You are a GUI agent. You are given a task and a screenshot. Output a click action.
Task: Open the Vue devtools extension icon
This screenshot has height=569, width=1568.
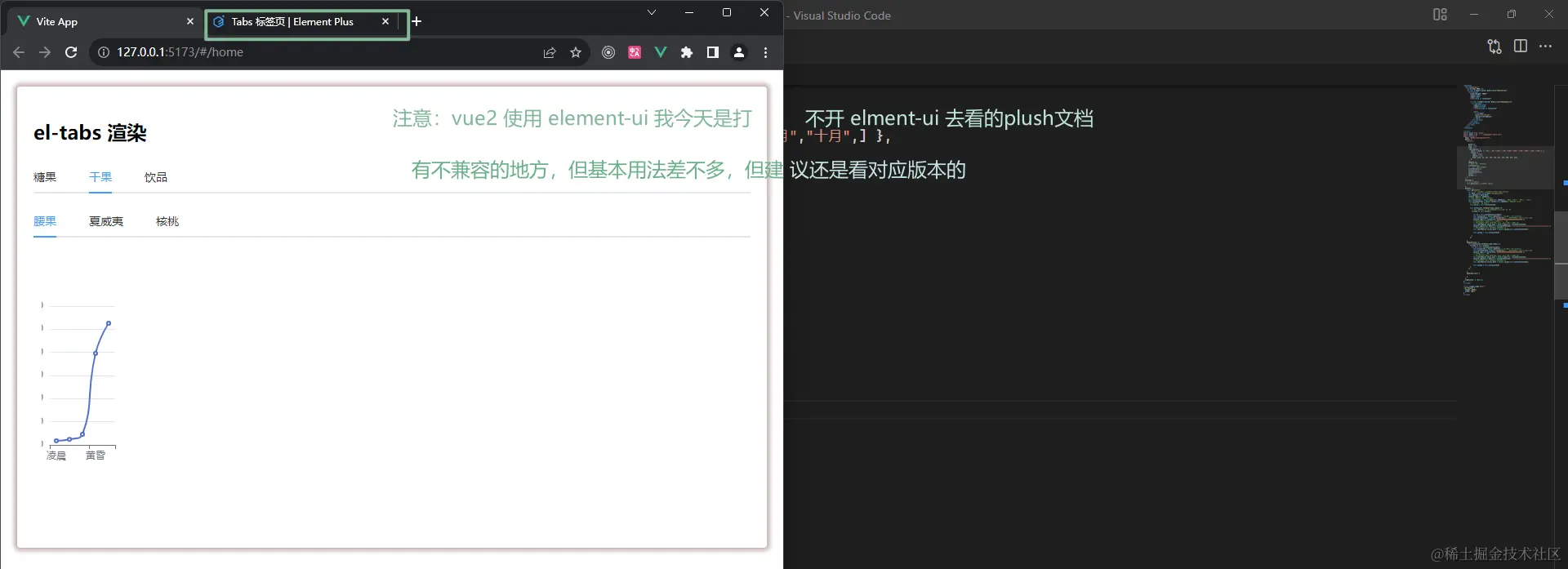pyautogui.click(x=661, y=52)
